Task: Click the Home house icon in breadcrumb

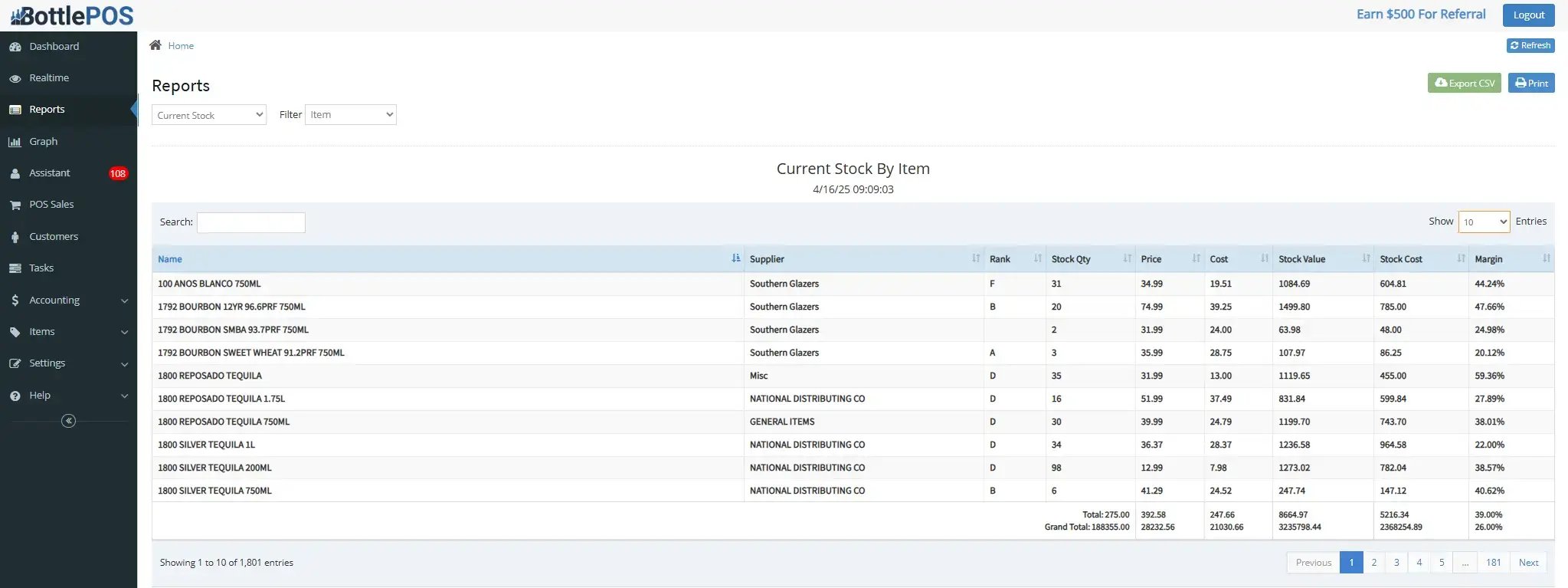Action: (x=155, y=45)
